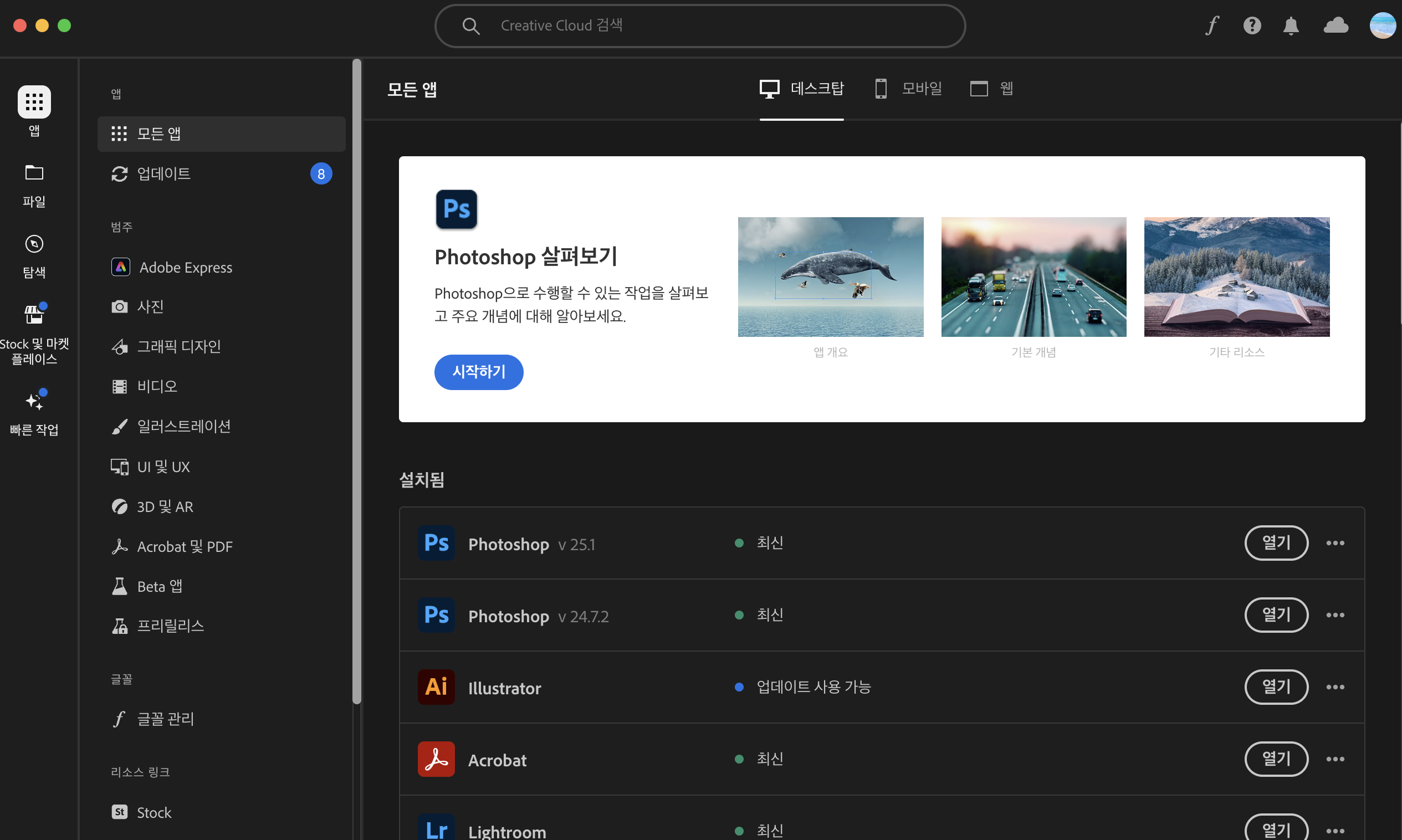
Task: Click the 기본 개념 highway thumbnail
Action: [x=1033, y=277]
